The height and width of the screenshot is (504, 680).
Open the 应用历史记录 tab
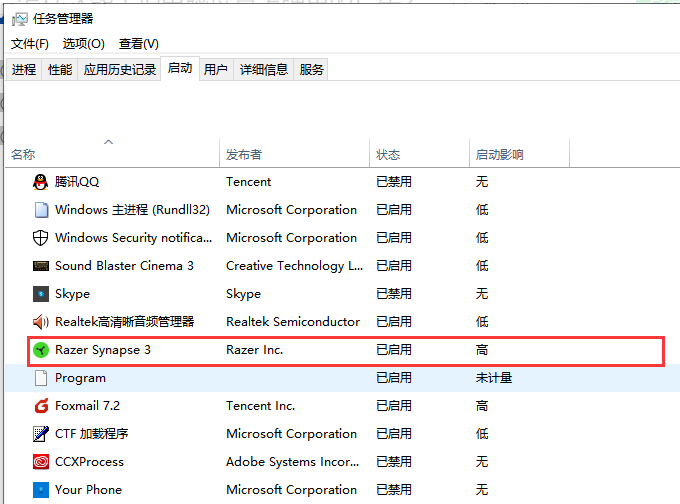[120, 70]
